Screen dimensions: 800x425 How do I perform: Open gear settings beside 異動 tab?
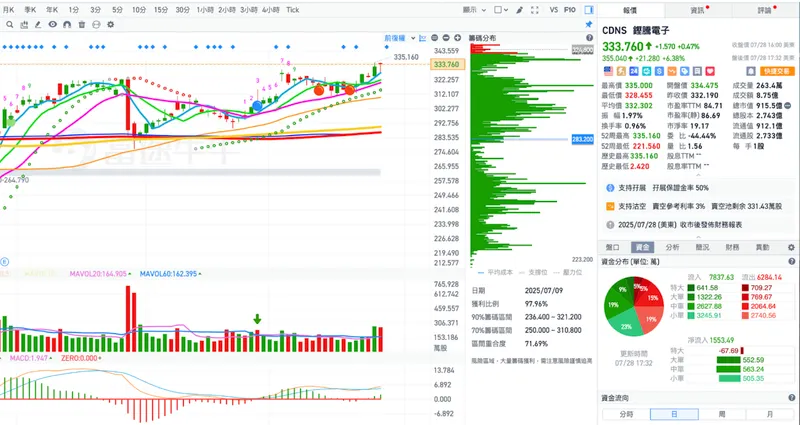point(791,247)
